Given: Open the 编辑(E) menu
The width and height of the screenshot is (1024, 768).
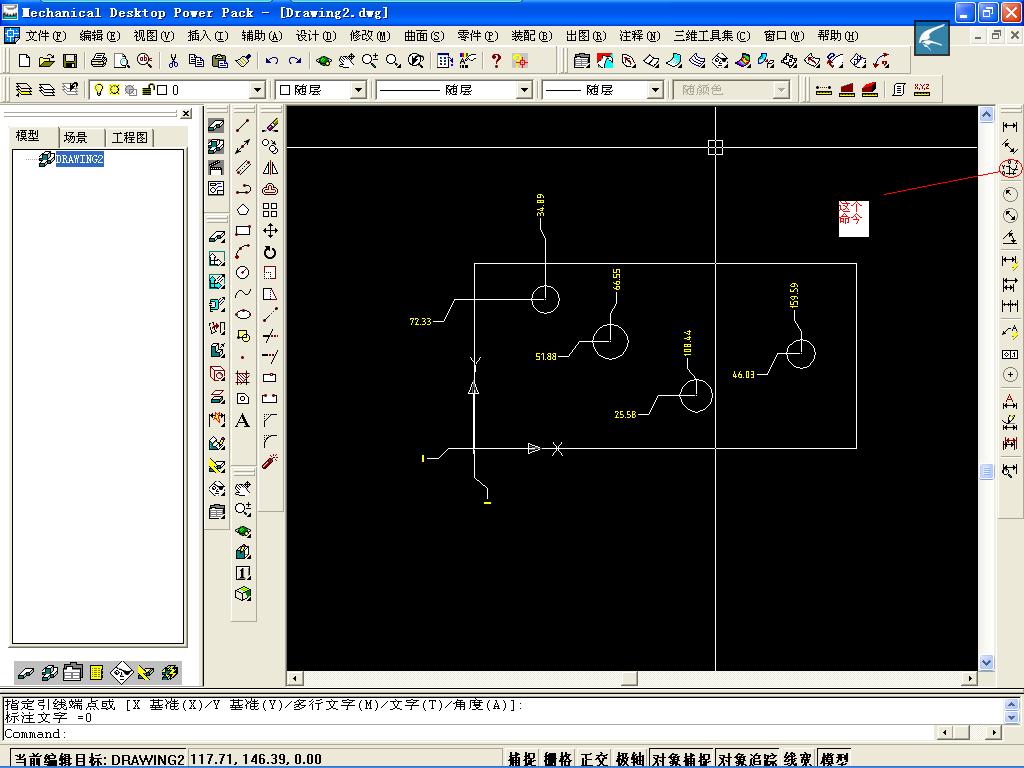Looking at the screenshot, I should (x=100, y=36).
